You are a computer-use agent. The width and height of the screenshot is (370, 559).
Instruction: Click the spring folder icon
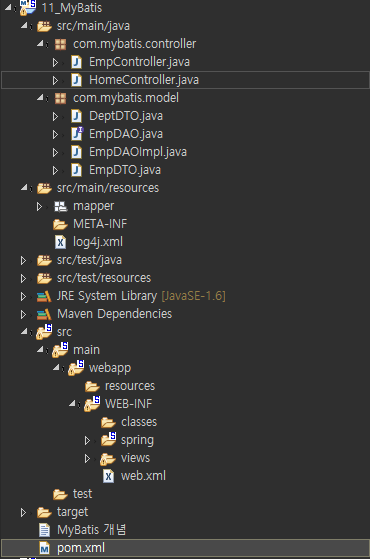[x=108, y=439]
